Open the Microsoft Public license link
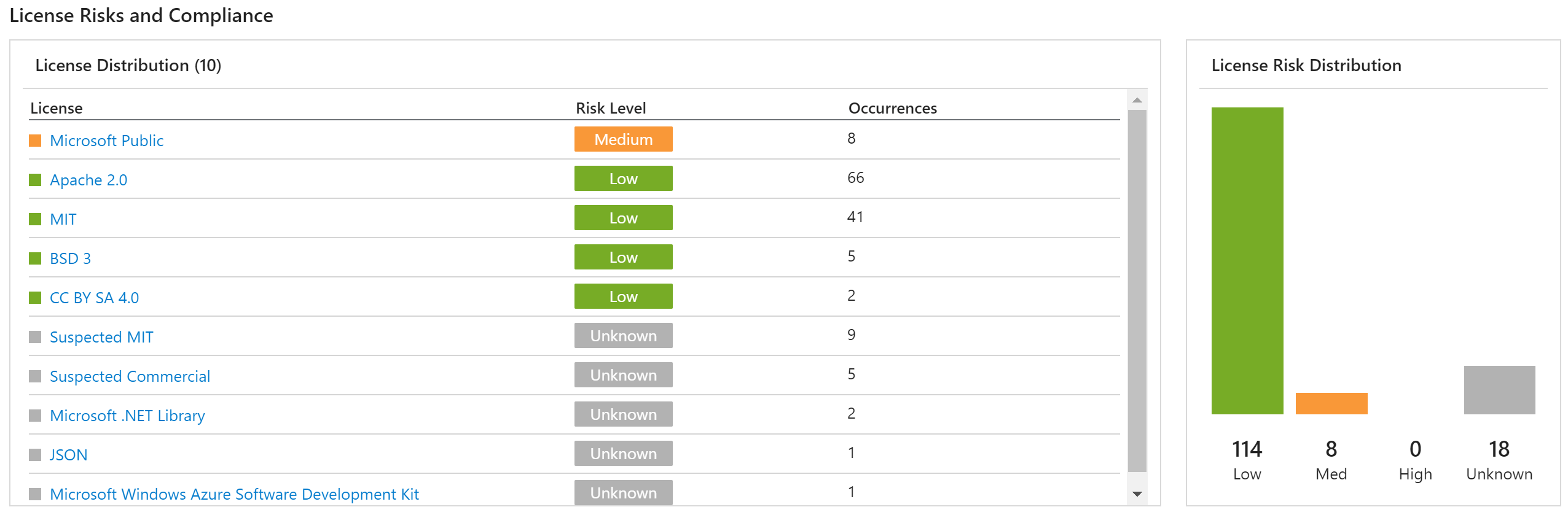 click(x=106, y=141)
